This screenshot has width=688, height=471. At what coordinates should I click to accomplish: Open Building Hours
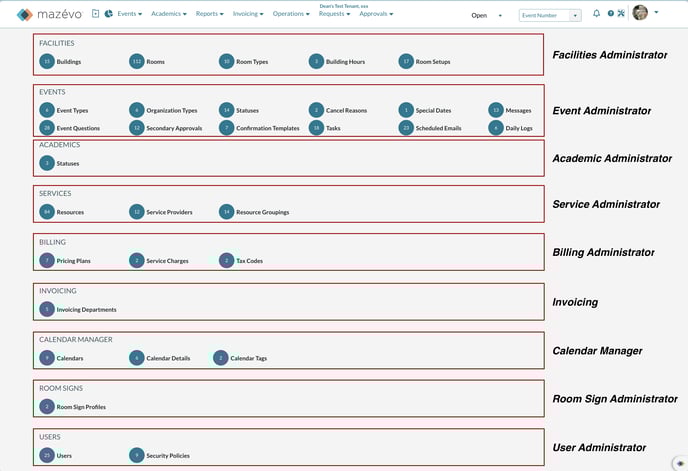point(345,62)
